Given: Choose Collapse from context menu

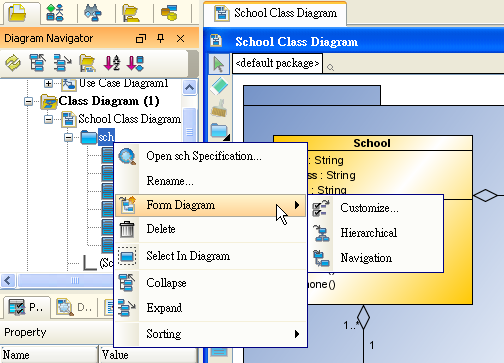Looking at the screenshot, I should point(210,283).
